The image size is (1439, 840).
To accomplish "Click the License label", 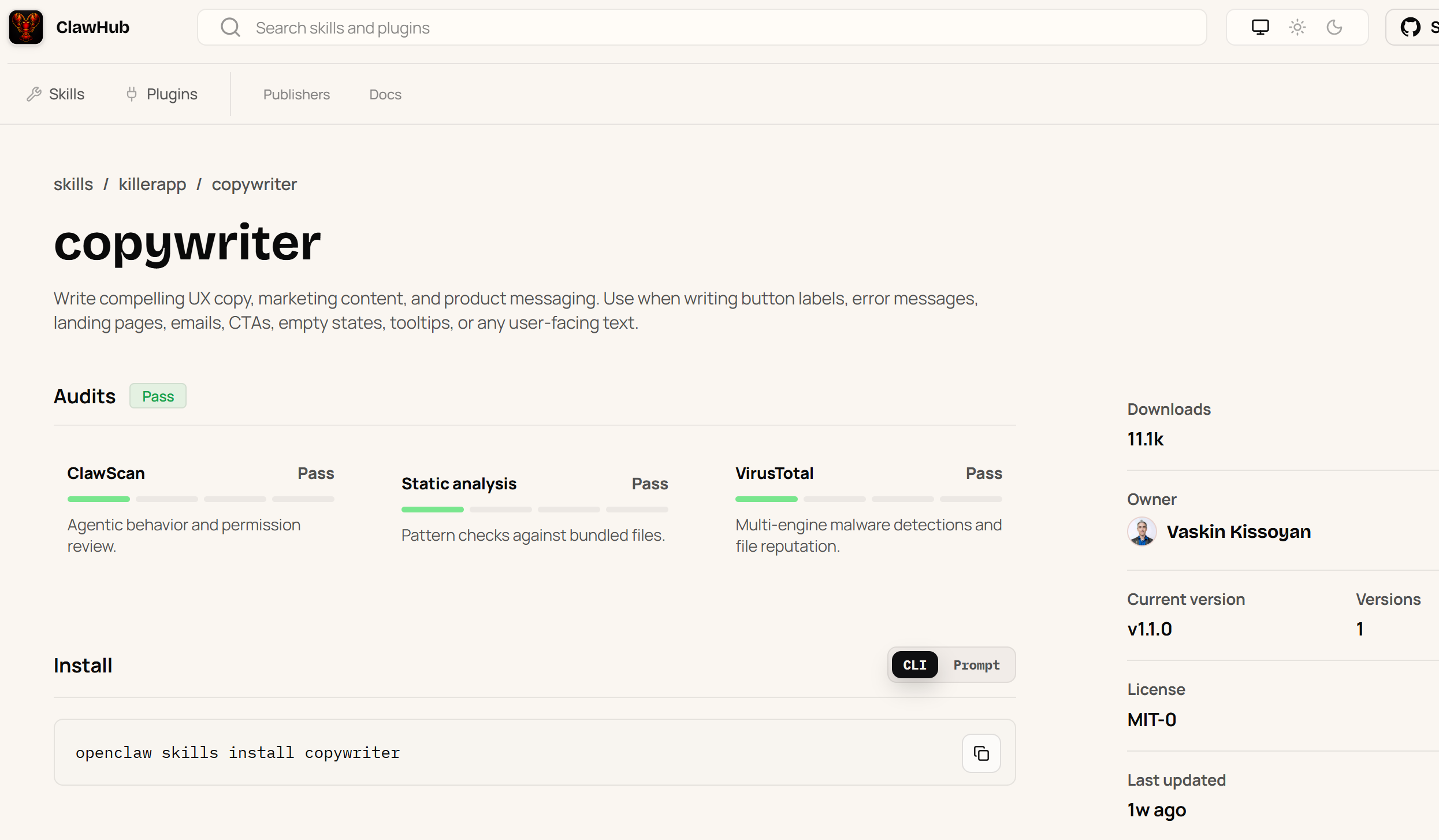I will (x=1156, y=689).
